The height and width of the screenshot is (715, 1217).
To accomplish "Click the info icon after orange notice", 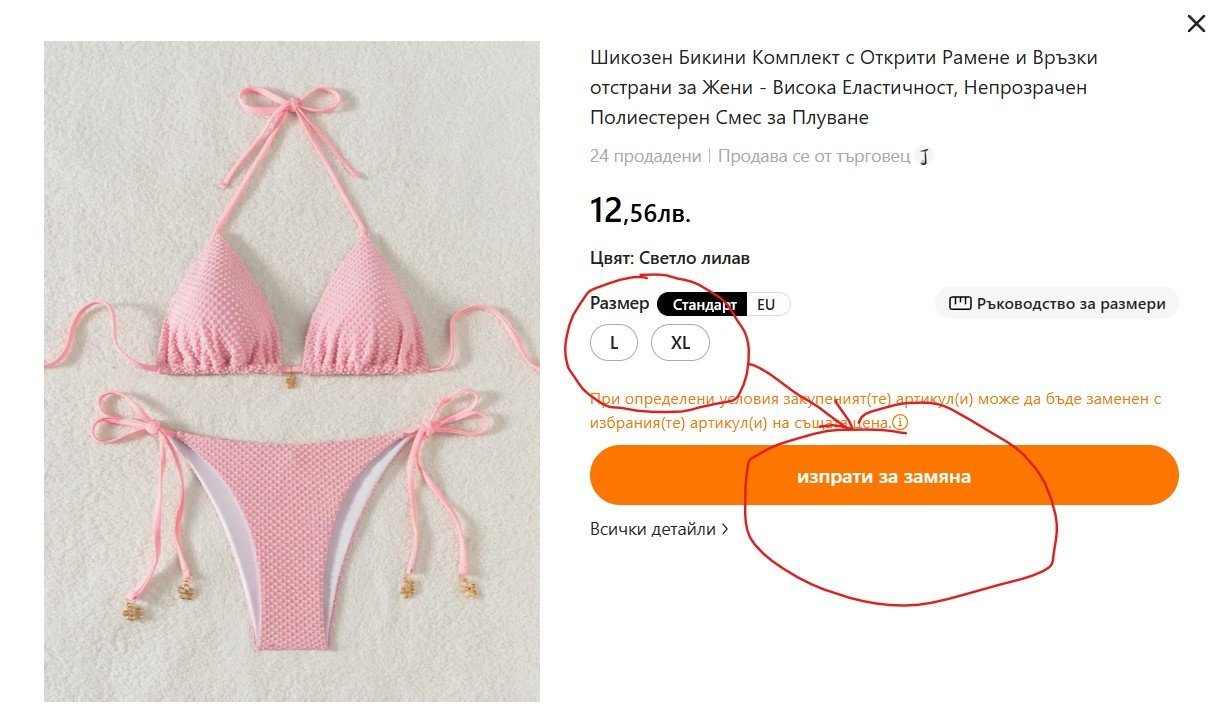I will 900,423.
